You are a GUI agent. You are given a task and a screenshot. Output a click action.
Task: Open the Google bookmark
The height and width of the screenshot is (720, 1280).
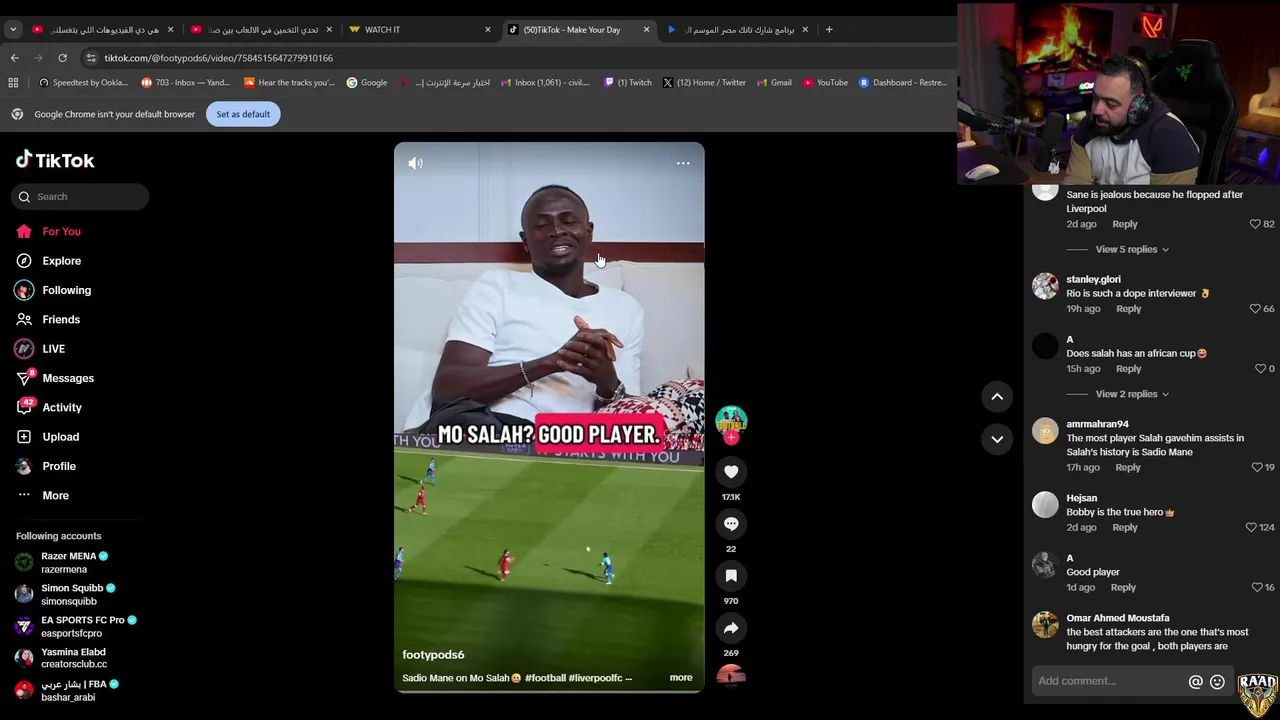coord(367,83)
